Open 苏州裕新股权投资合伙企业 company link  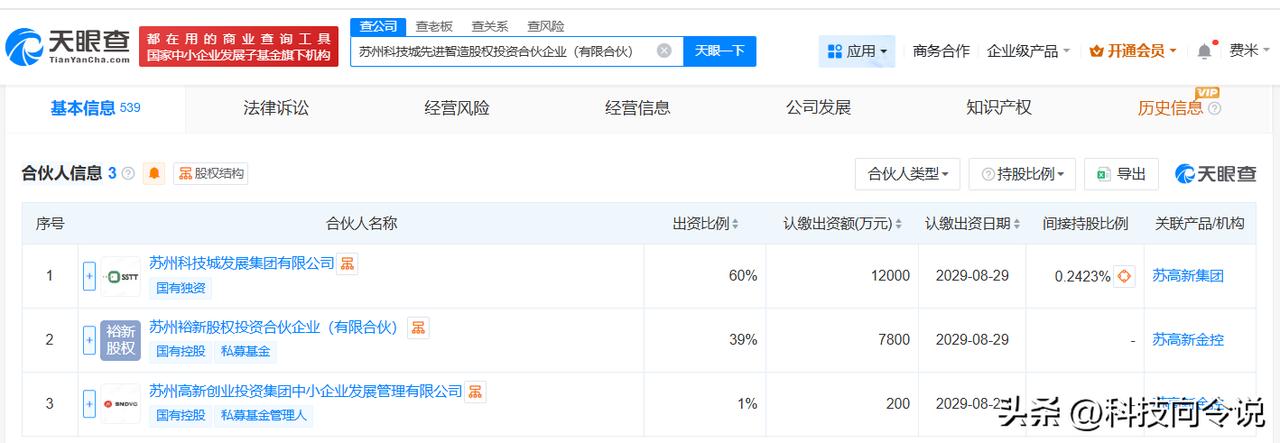click(x=274, y=327)
